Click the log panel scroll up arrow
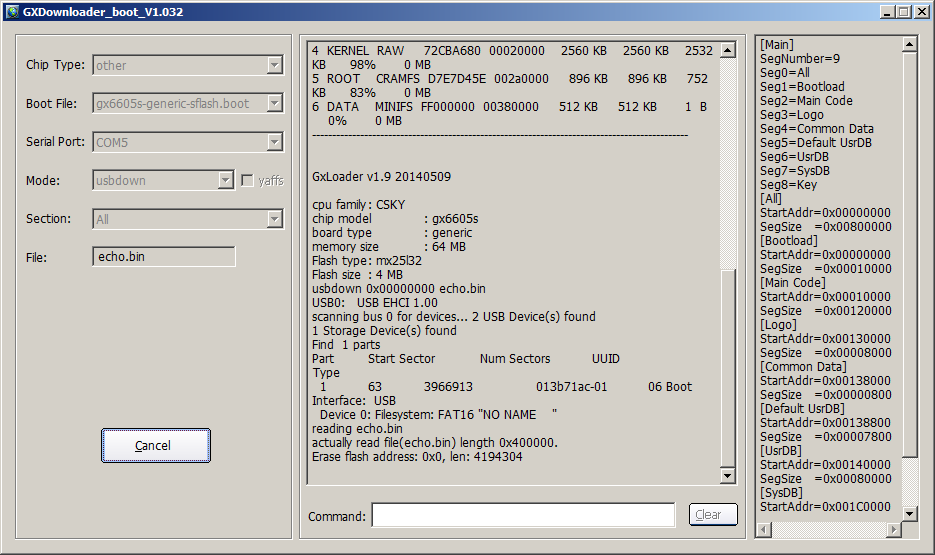The height and width of the screenshot is (555, 935). tap(727, 51)
